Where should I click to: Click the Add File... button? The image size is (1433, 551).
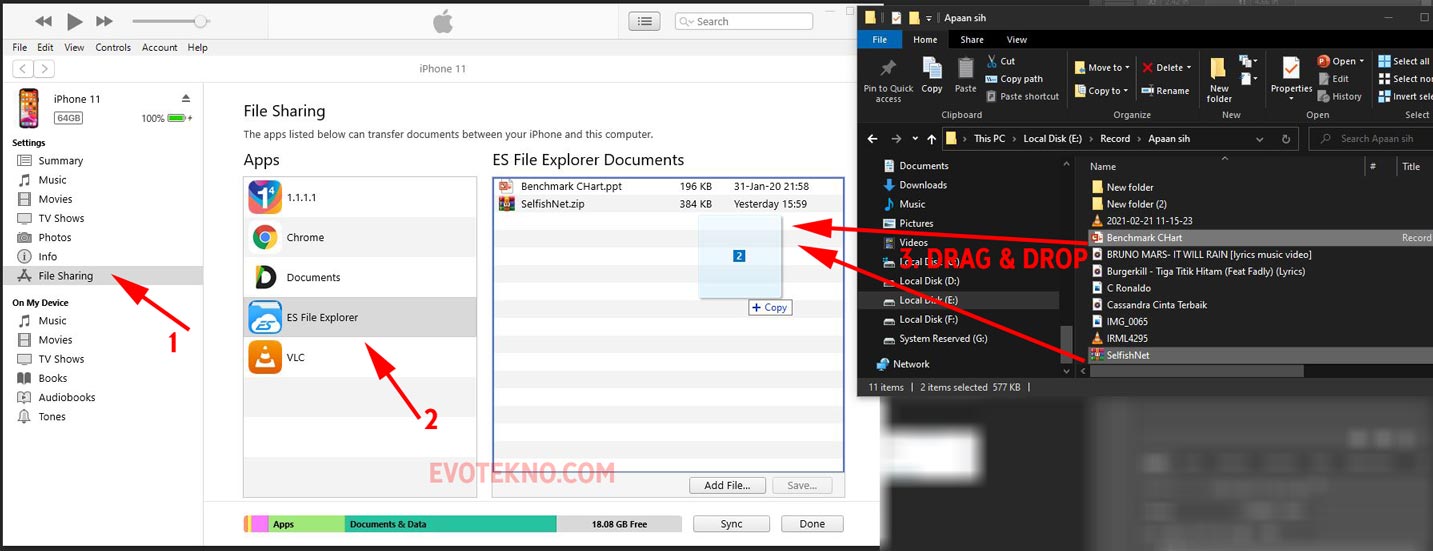point(727,485)
